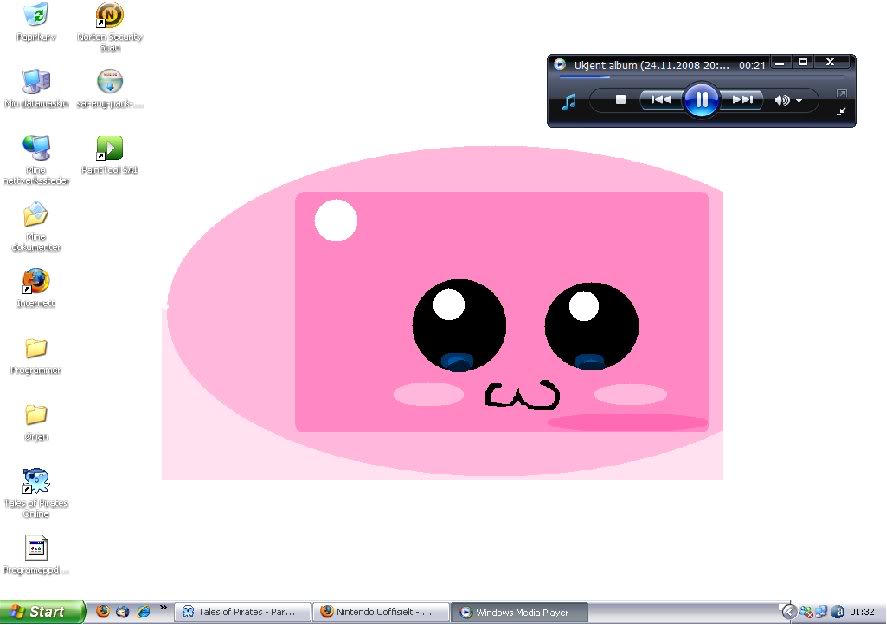Viewport: 887px width, 625px height.
Task: Open Min datamaskin desktop icon
Action: pos(36,82)
